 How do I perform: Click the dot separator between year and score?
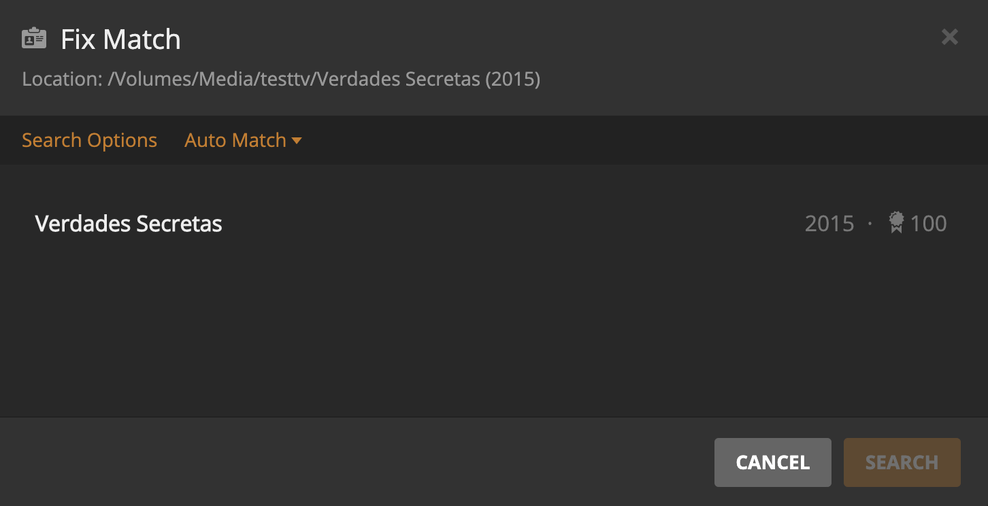pyautogui.click(x=870, y=223)
